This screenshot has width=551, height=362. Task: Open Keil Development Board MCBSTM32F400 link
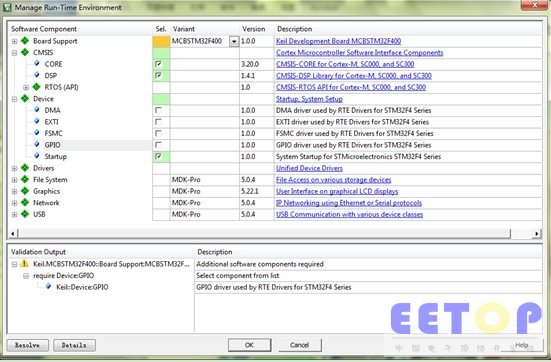(338, 41)
